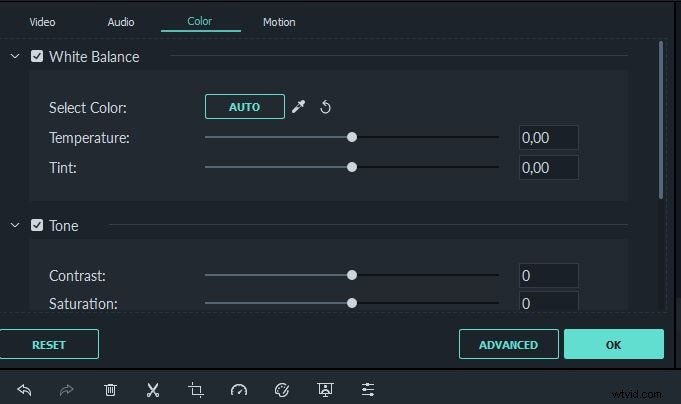Viewport: 681px width, 404px height.
Task: Open ADVANCED color settings
Action: tap(509, 344)
